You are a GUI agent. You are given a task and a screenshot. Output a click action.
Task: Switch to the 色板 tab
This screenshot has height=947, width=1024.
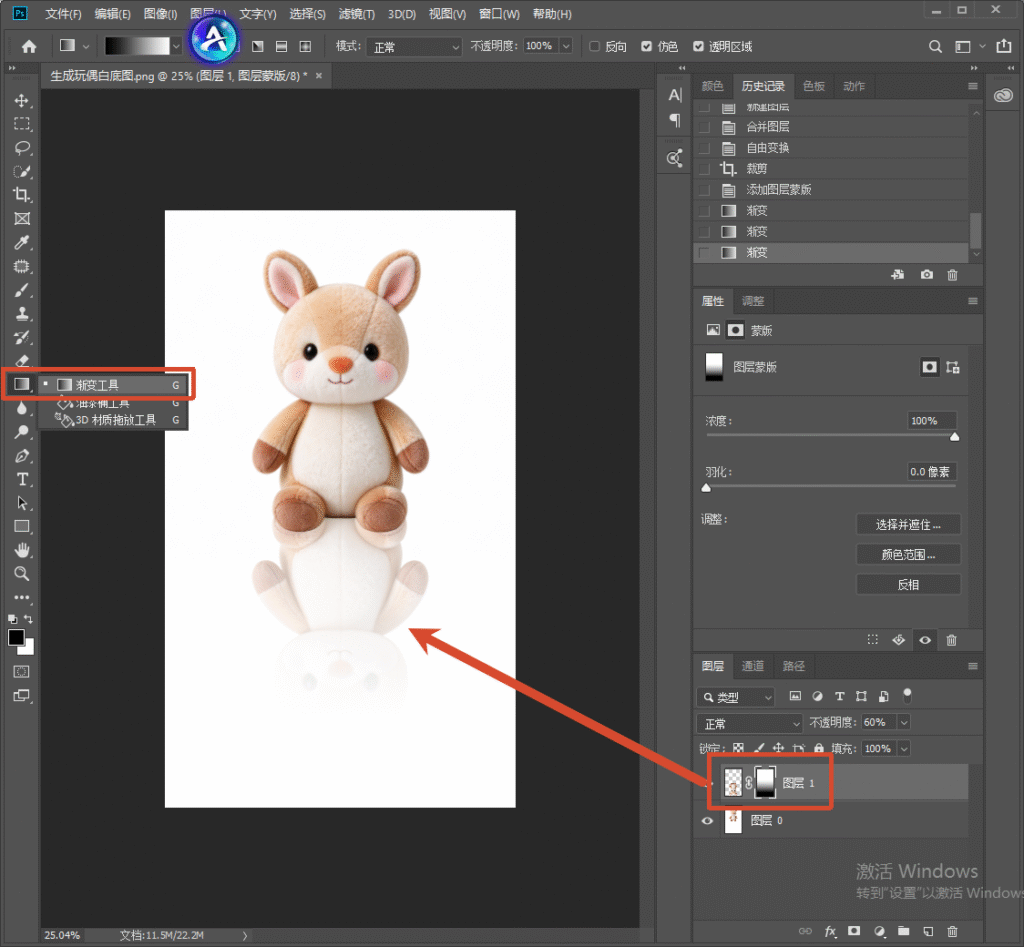click(x=814, y=86)
